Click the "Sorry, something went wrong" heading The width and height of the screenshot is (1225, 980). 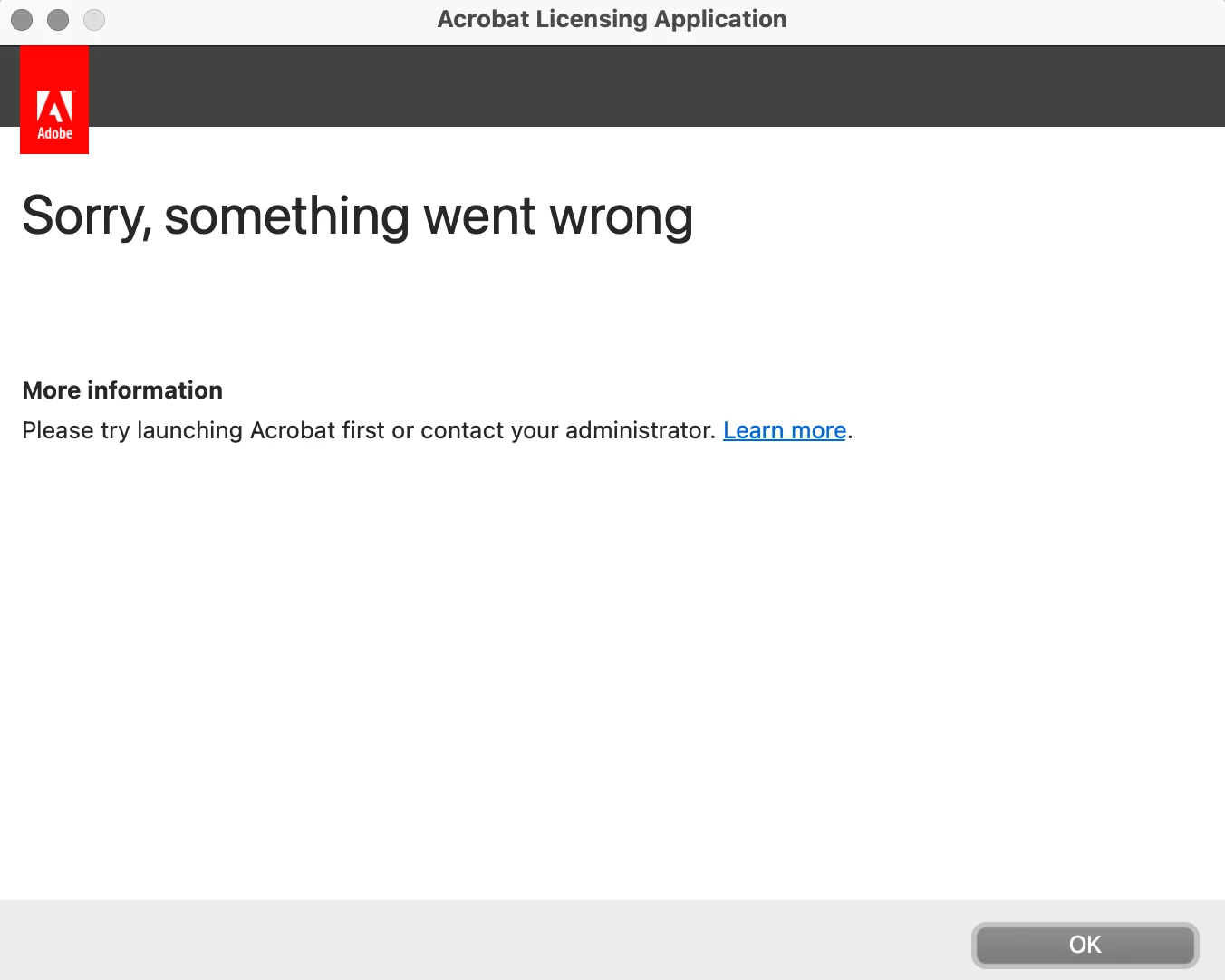(357, 216)
